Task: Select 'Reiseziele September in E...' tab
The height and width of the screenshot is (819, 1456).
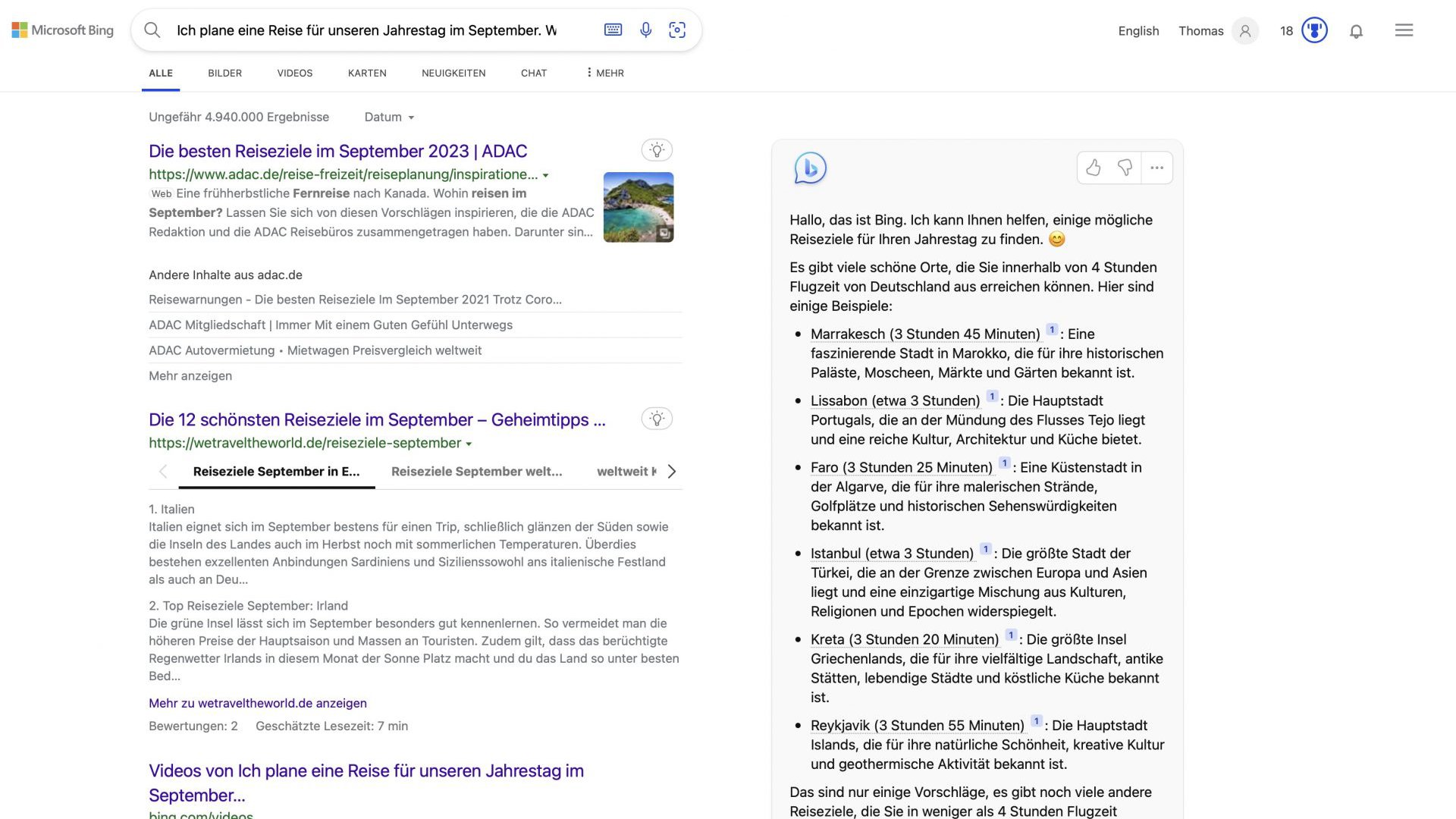Action: [277, 472]
